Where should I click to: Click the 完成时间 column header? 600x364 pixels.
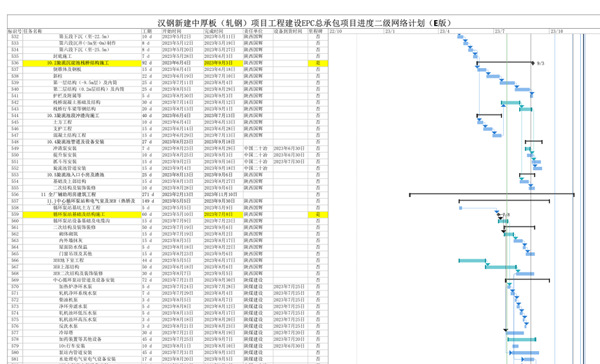(214, 31)
